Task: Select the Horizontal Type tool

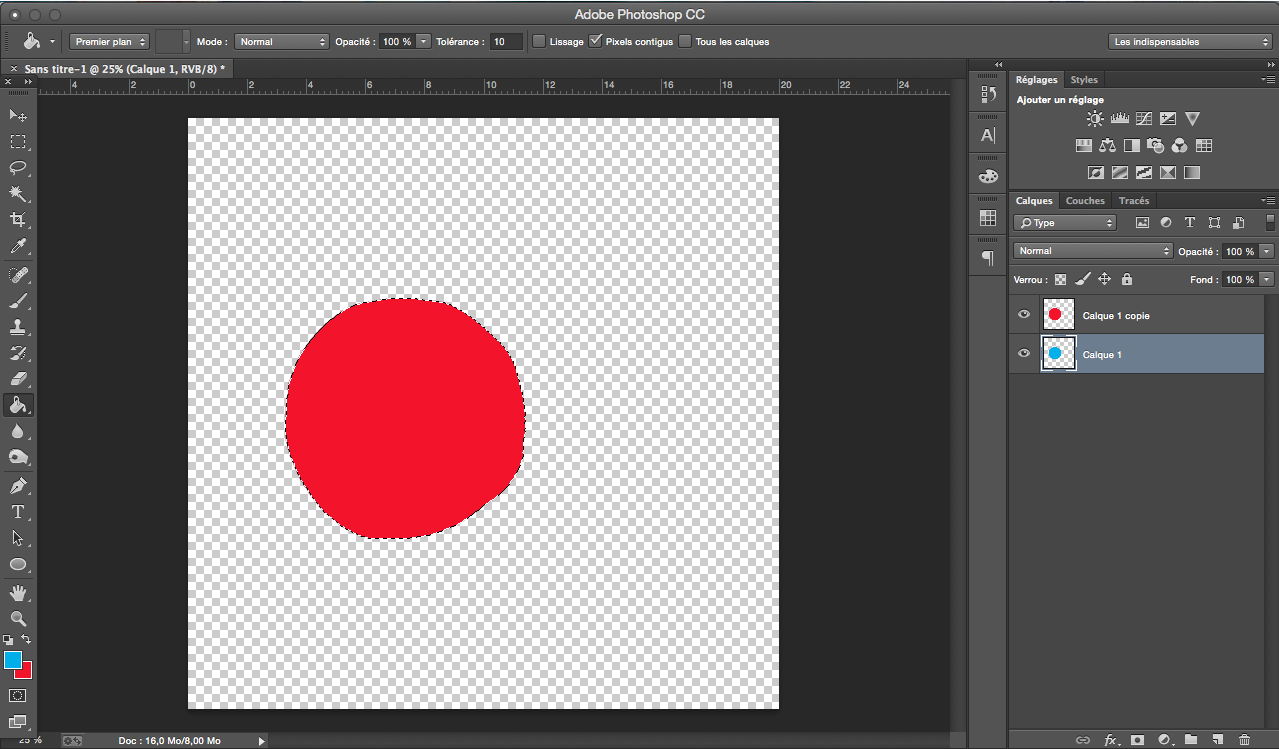Action: (18, 512)
